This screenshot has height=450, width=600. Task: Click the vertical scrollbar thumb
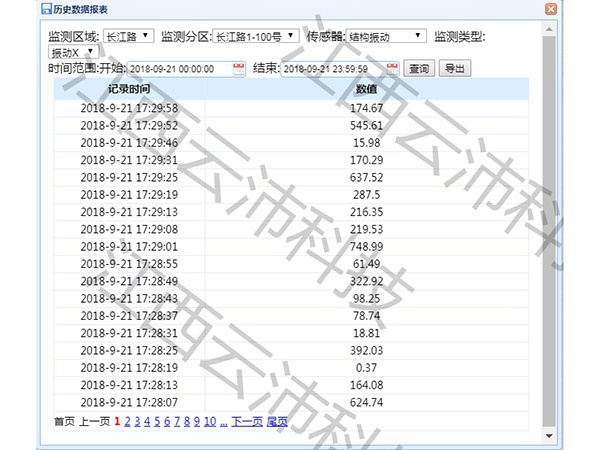pos(549,232)
